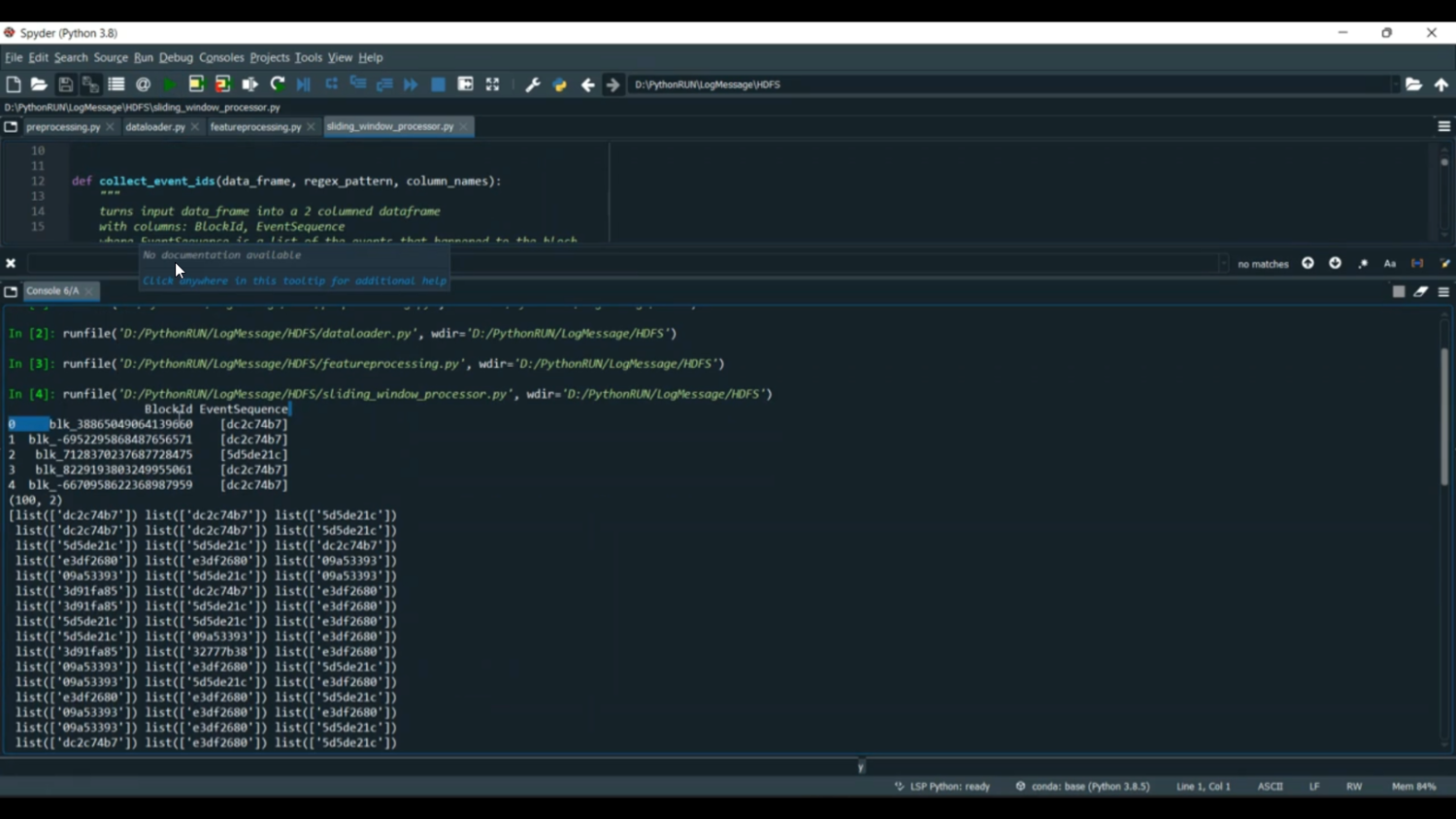1456x819 pixels.
Task: Click tooltip link for additional help
Action: pos(294,281)
